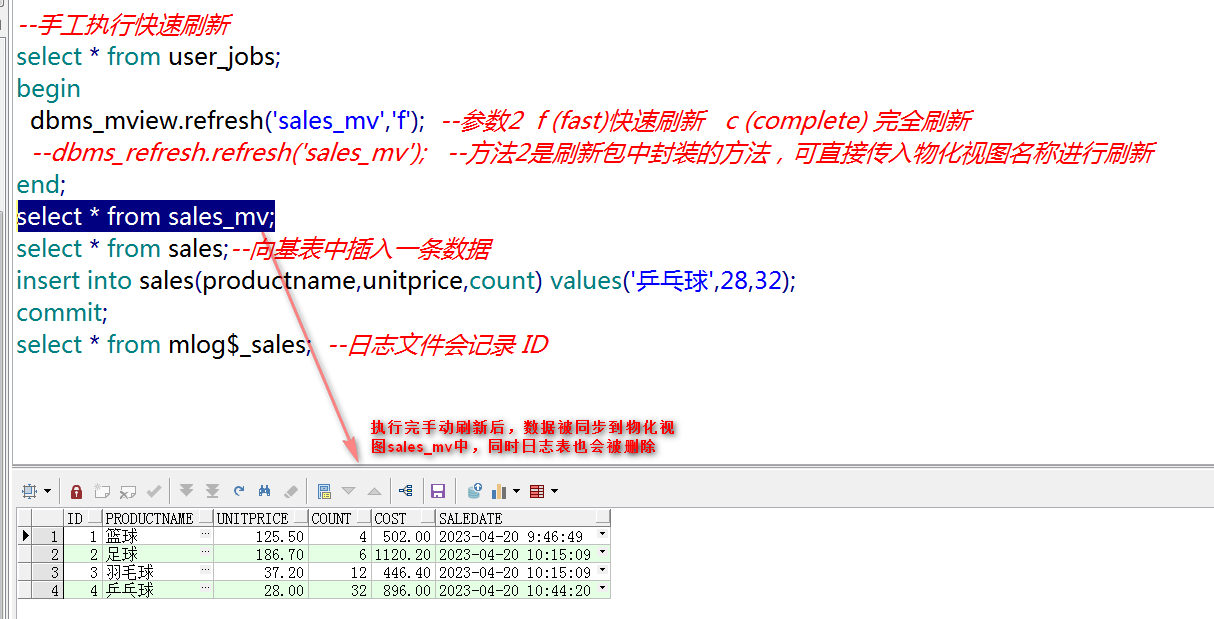Click the ID column header
This screenshot has width=1214, height=619.
tap(83, 519)
